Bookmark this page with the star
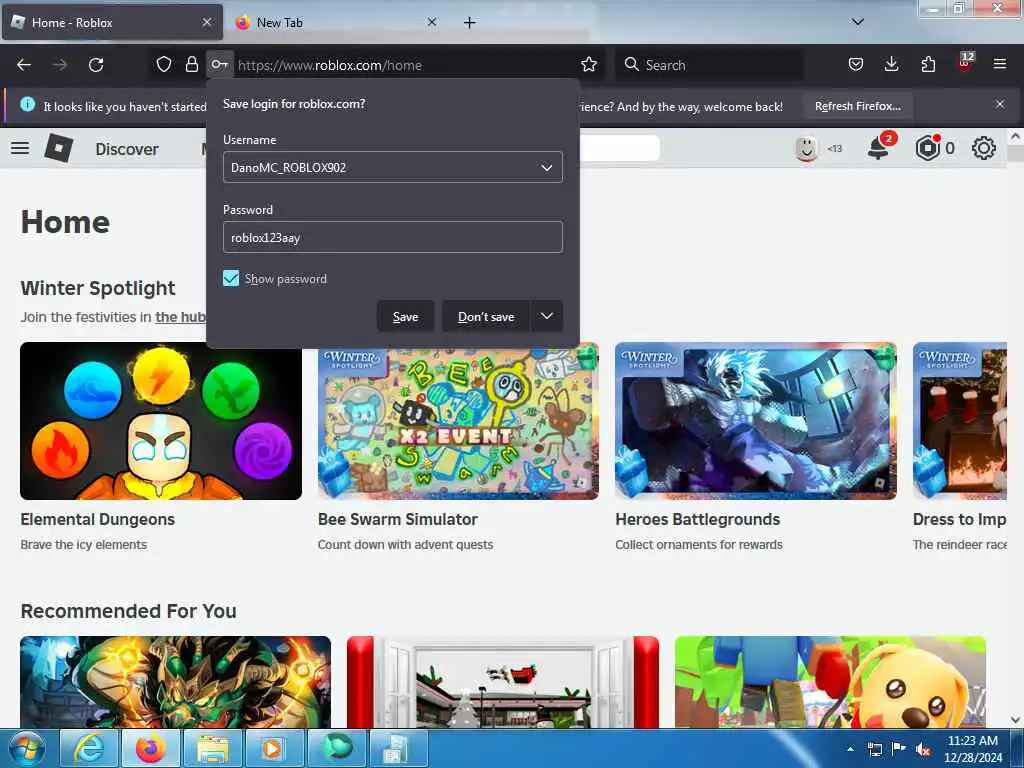Screen dimensions: 1024x768 point(589,64)
